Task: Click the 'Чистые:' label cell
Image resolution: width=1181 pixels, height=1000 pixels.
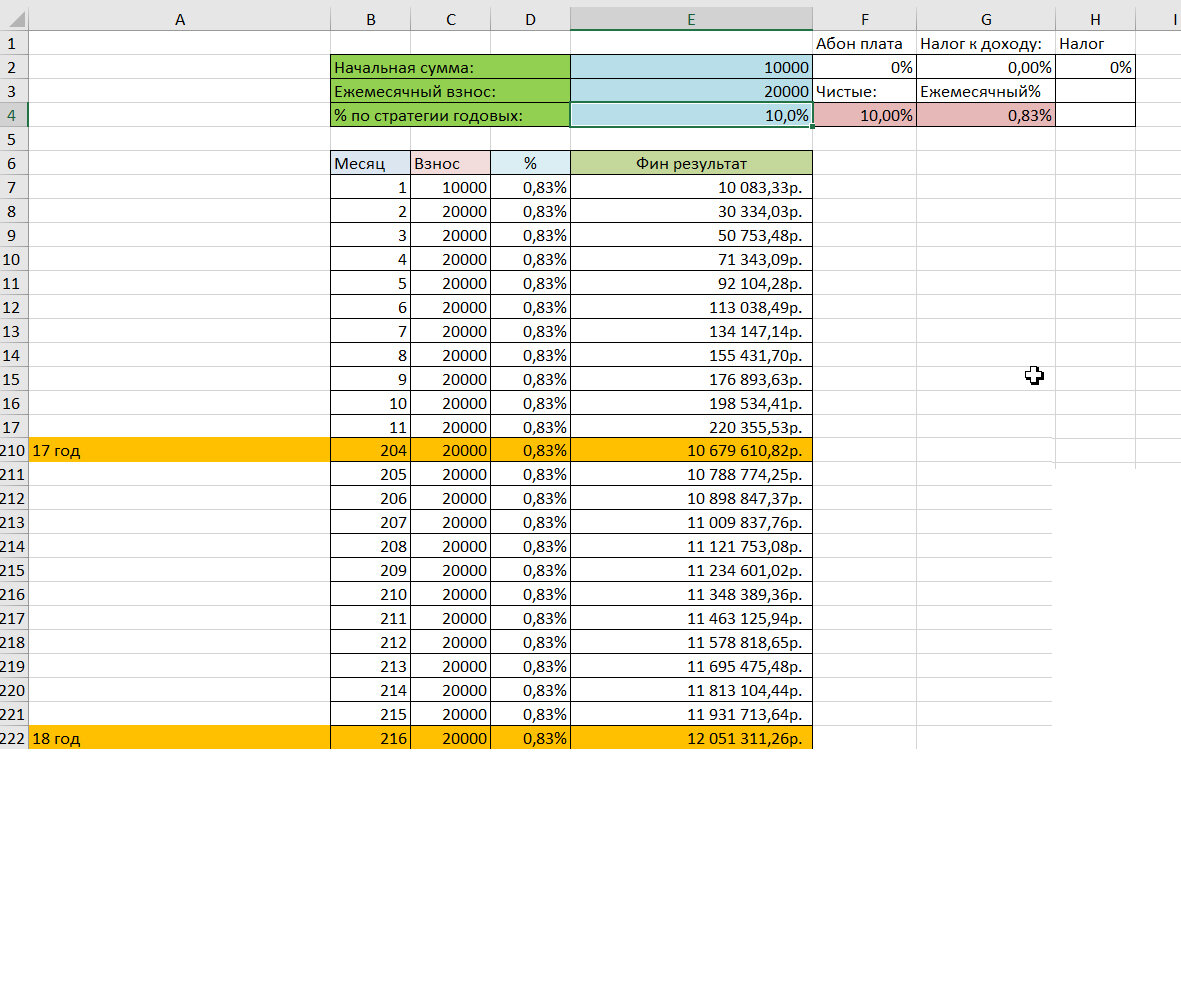Action: click(865, 91)
